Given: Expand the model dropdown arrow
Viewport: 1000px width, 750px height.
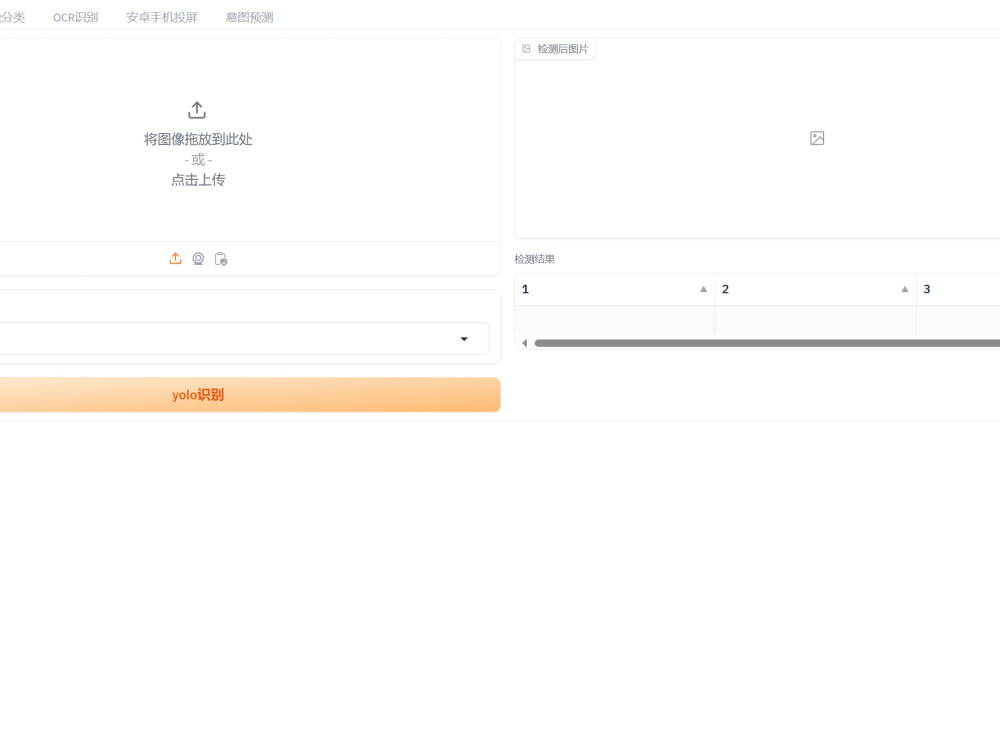Looking at the screenshot, I should [464, 339].
